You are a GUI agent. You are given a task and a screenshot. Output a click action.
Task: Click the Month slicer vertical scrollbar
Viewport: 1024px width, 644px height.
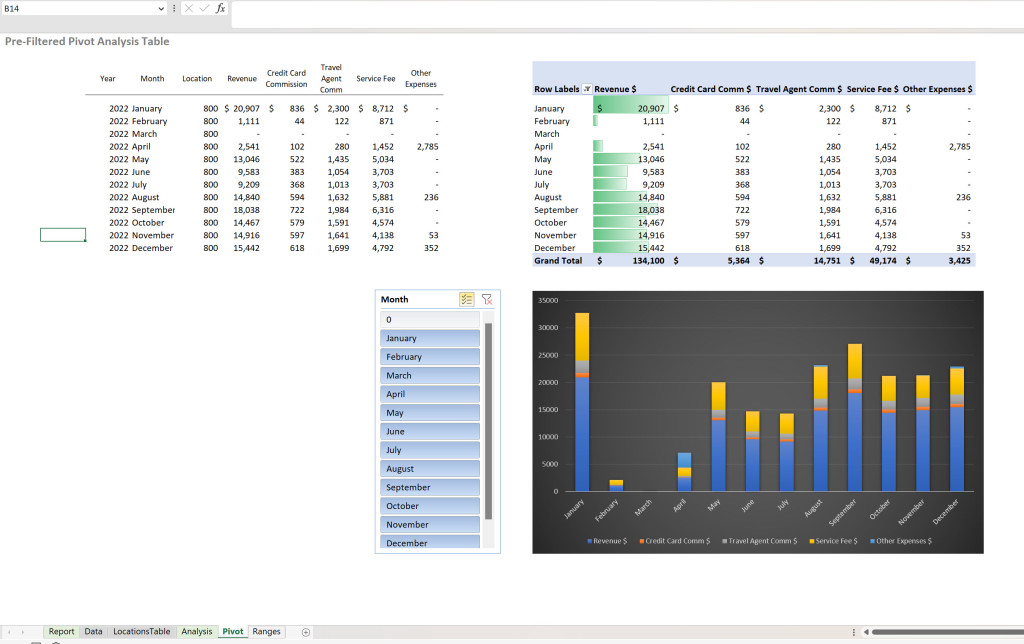pyautogui.click(x=488, y=421)
